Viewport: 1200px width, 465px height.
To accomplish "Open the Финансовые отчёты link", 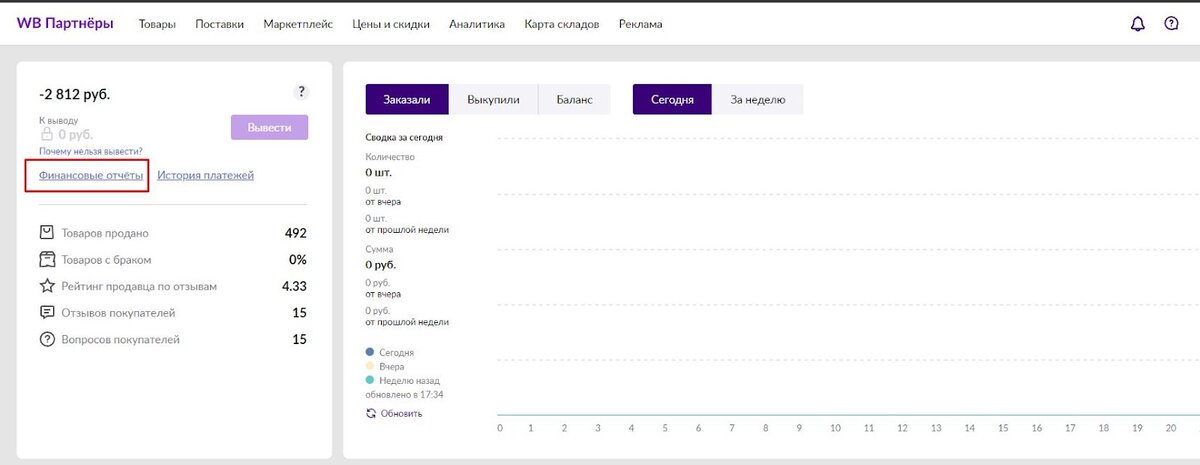I will [91, 175].
